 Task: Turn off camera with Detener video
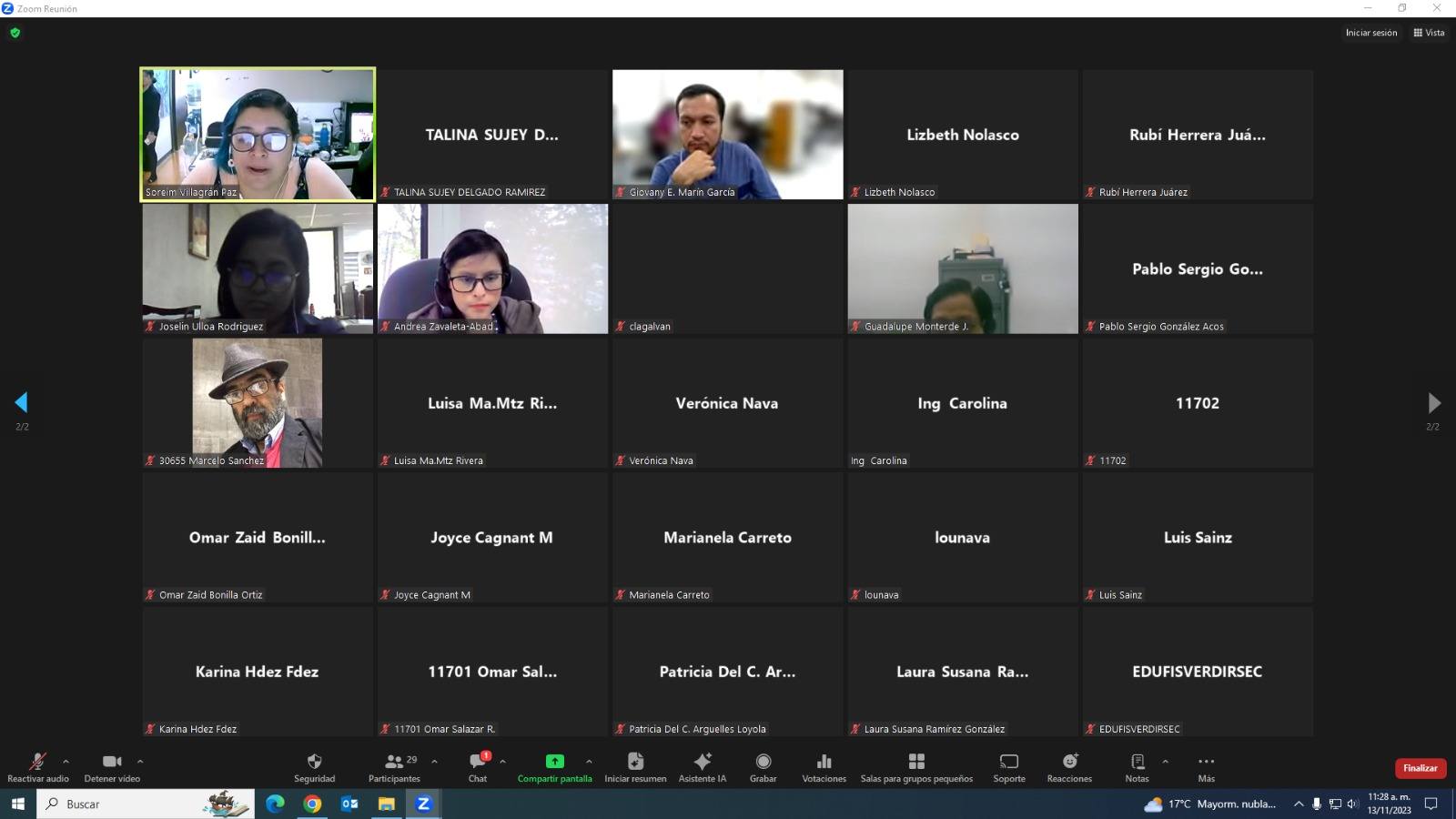(x=112, y=763)
